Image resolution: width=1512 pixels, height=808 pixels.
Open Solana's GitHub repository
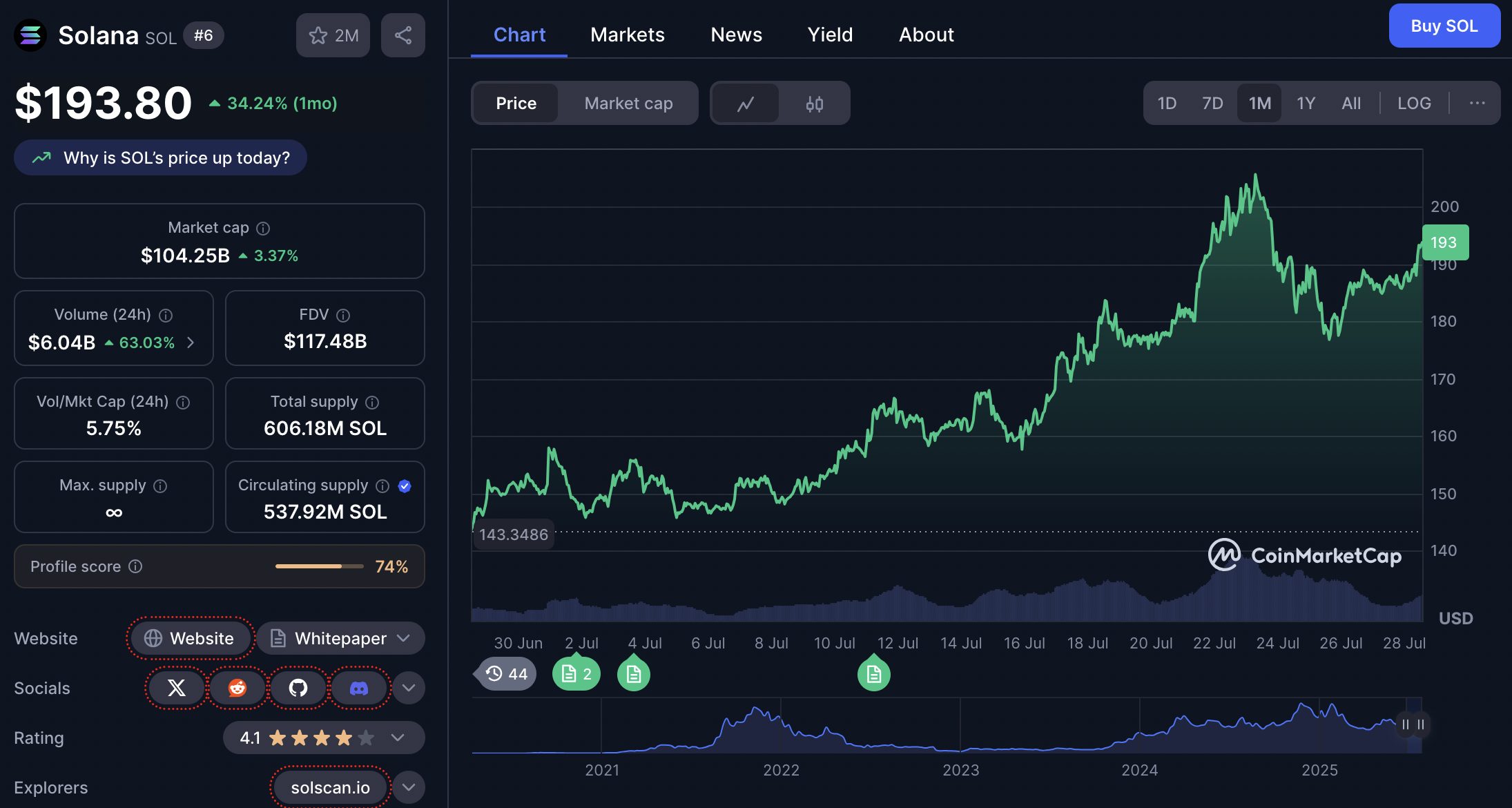[x=298, y=688]
